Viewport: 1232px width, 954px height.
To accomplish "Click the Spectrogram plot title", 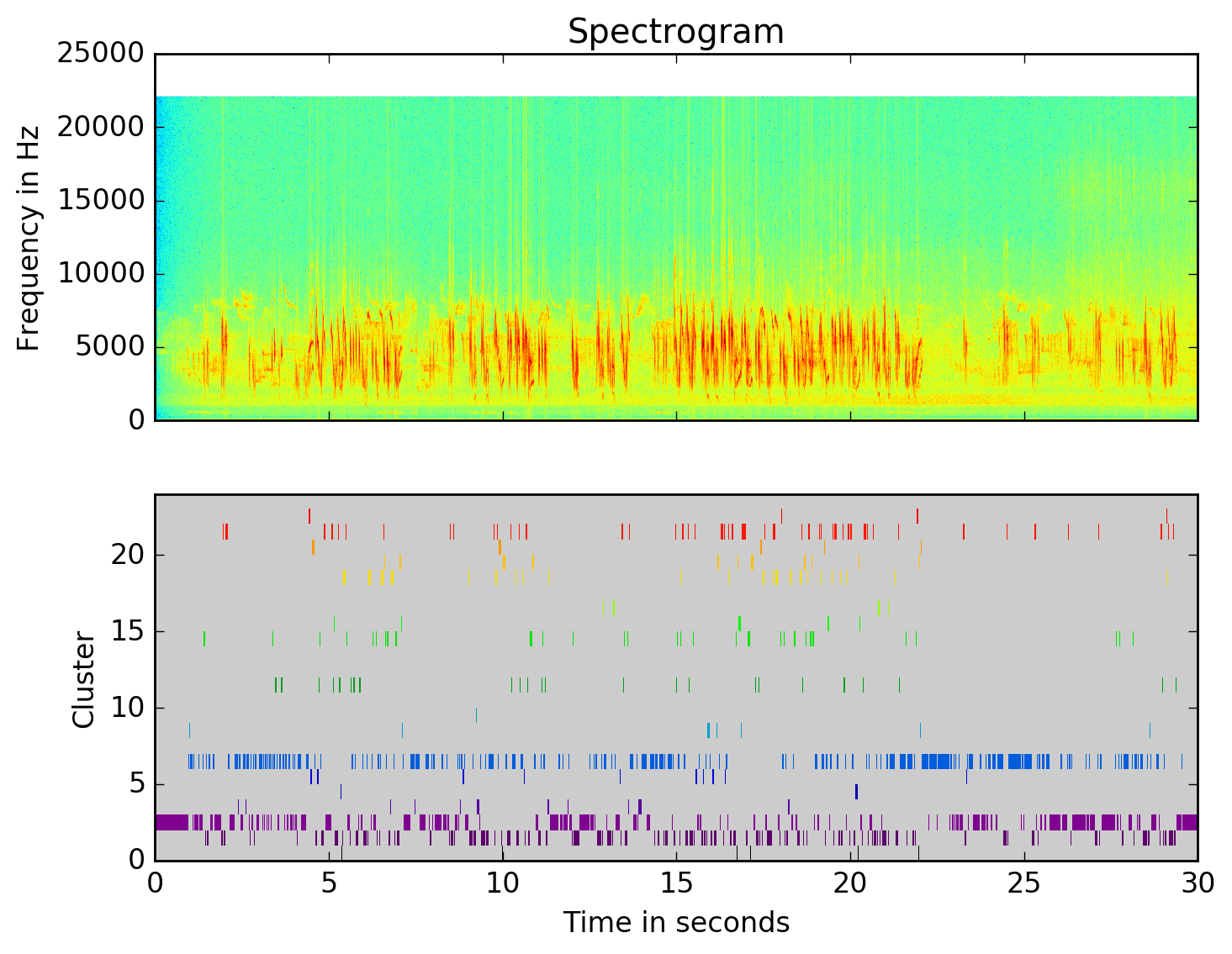I will click(675, 32).
